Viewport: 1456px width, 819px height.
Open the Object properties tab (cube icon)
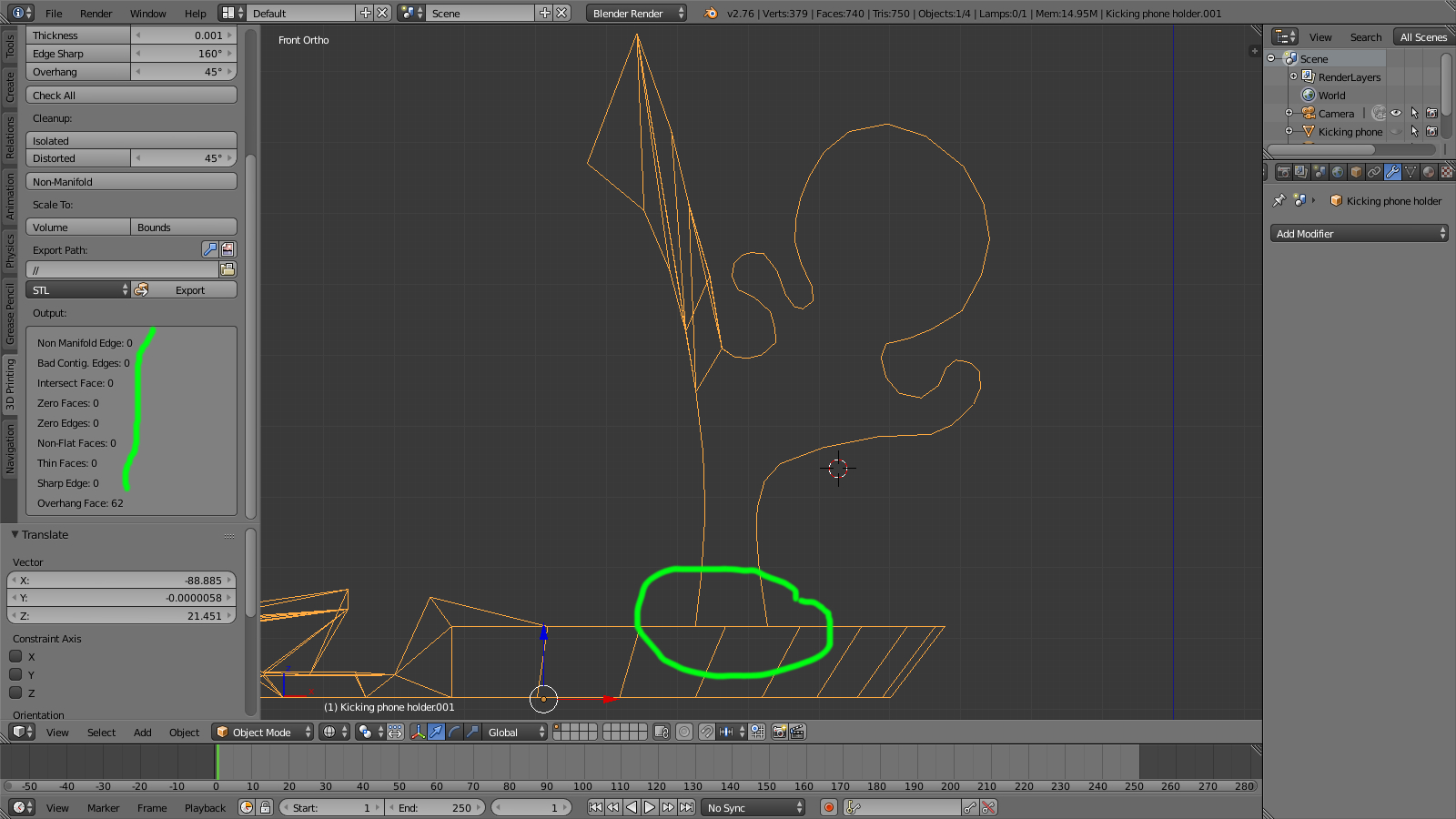[x=1356, y=172]
